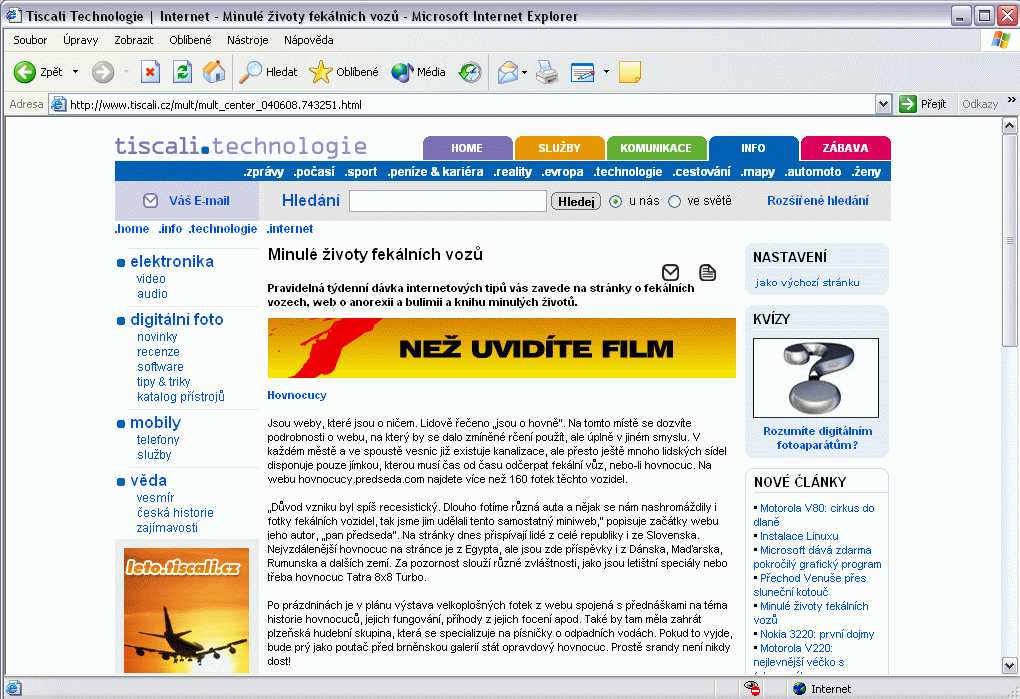1020x699 pixels.
Task: Click Váš E-mail envelope icon
Action: [x=150, y=200]
